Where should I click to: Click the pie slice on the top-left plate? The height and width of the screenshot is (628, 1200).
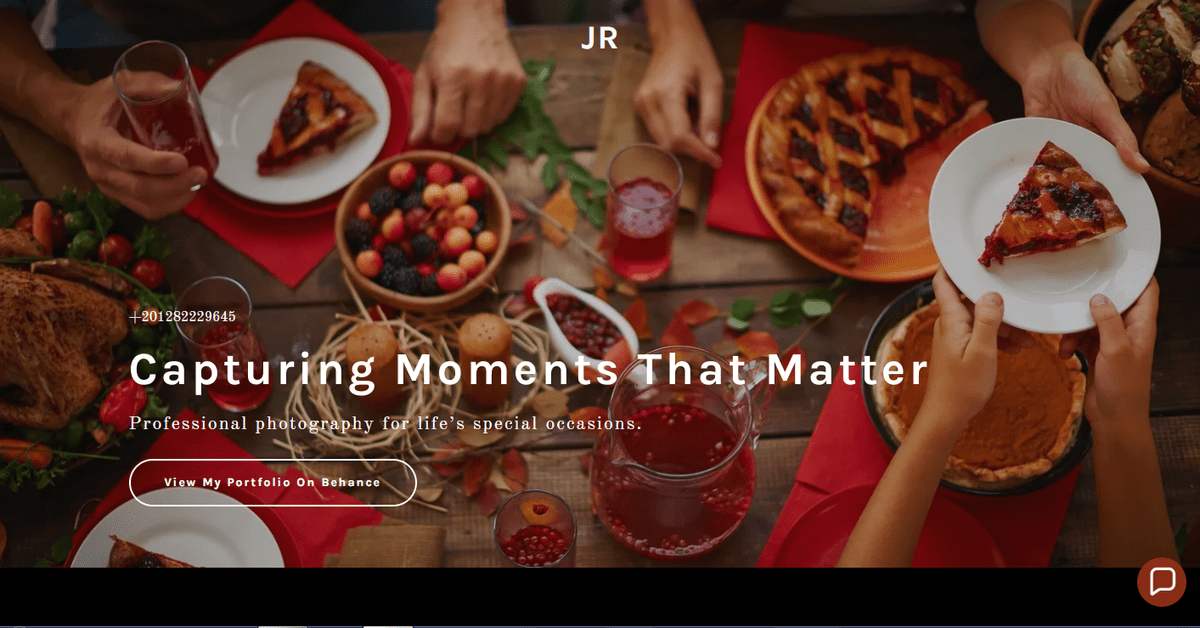(315, 115)
